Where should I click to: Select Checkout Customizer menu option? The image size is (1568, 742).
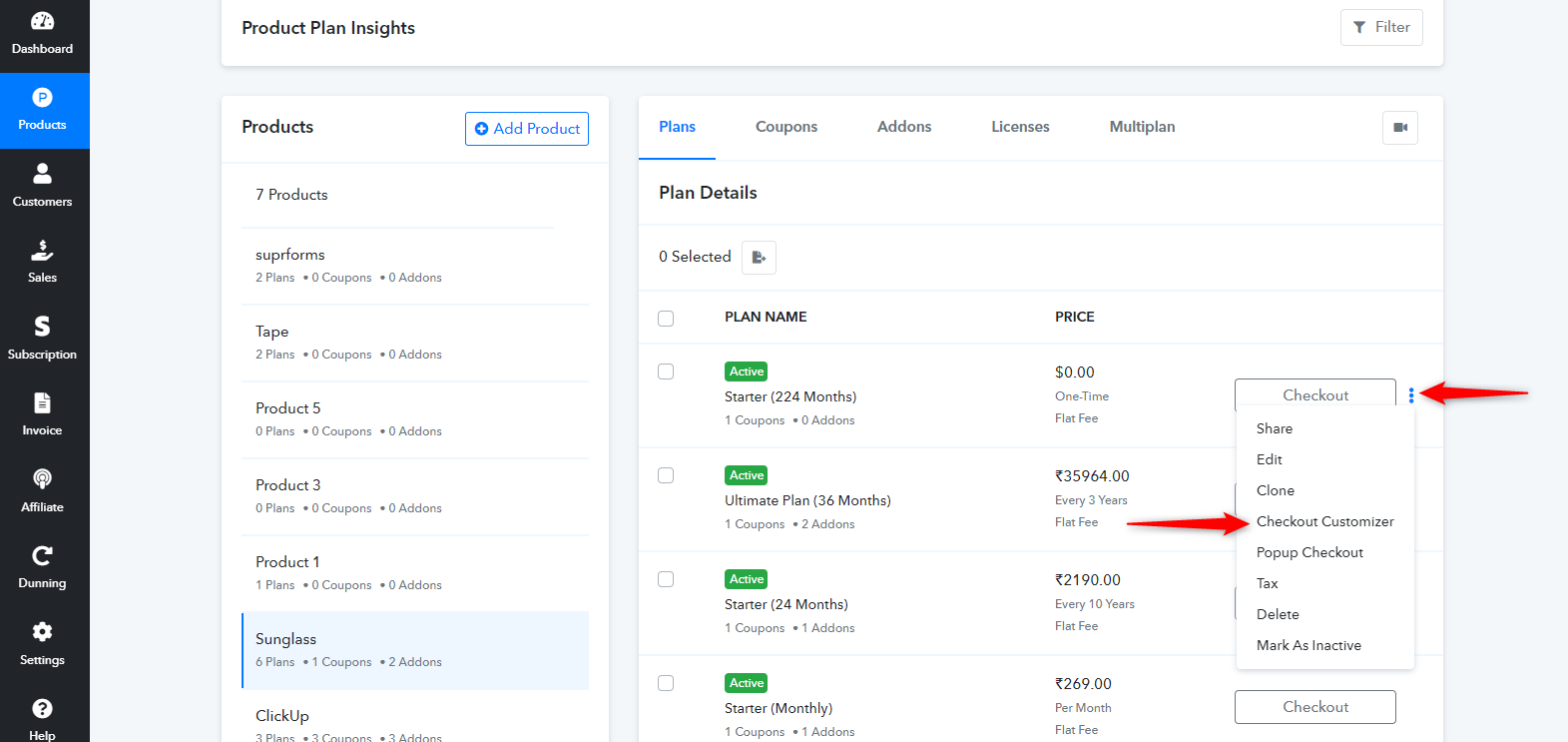pos(1325,521)
